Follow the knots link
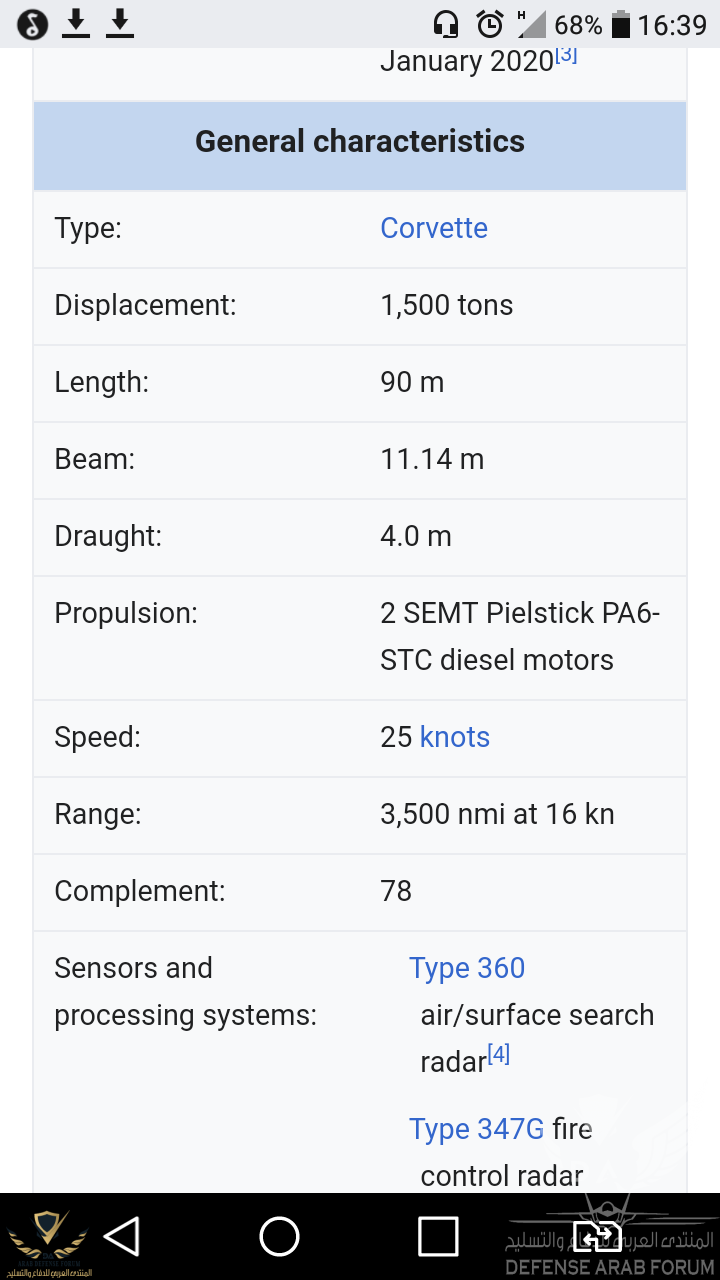The image size is (720, 1280). [x=455, y=737]
